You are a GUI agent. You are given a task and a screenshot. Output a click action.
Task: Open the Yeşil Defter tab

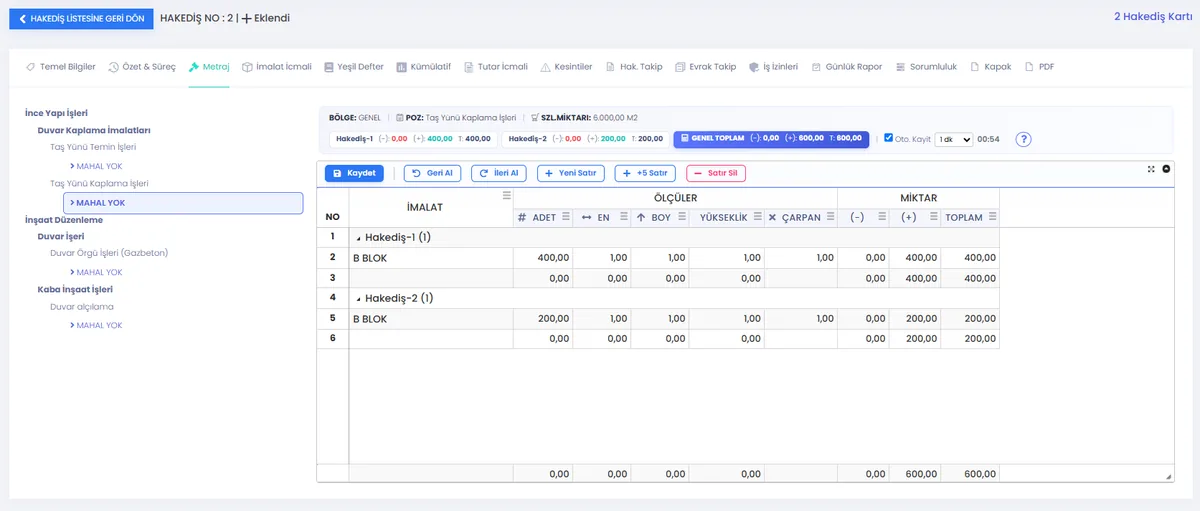click(353, 67)
